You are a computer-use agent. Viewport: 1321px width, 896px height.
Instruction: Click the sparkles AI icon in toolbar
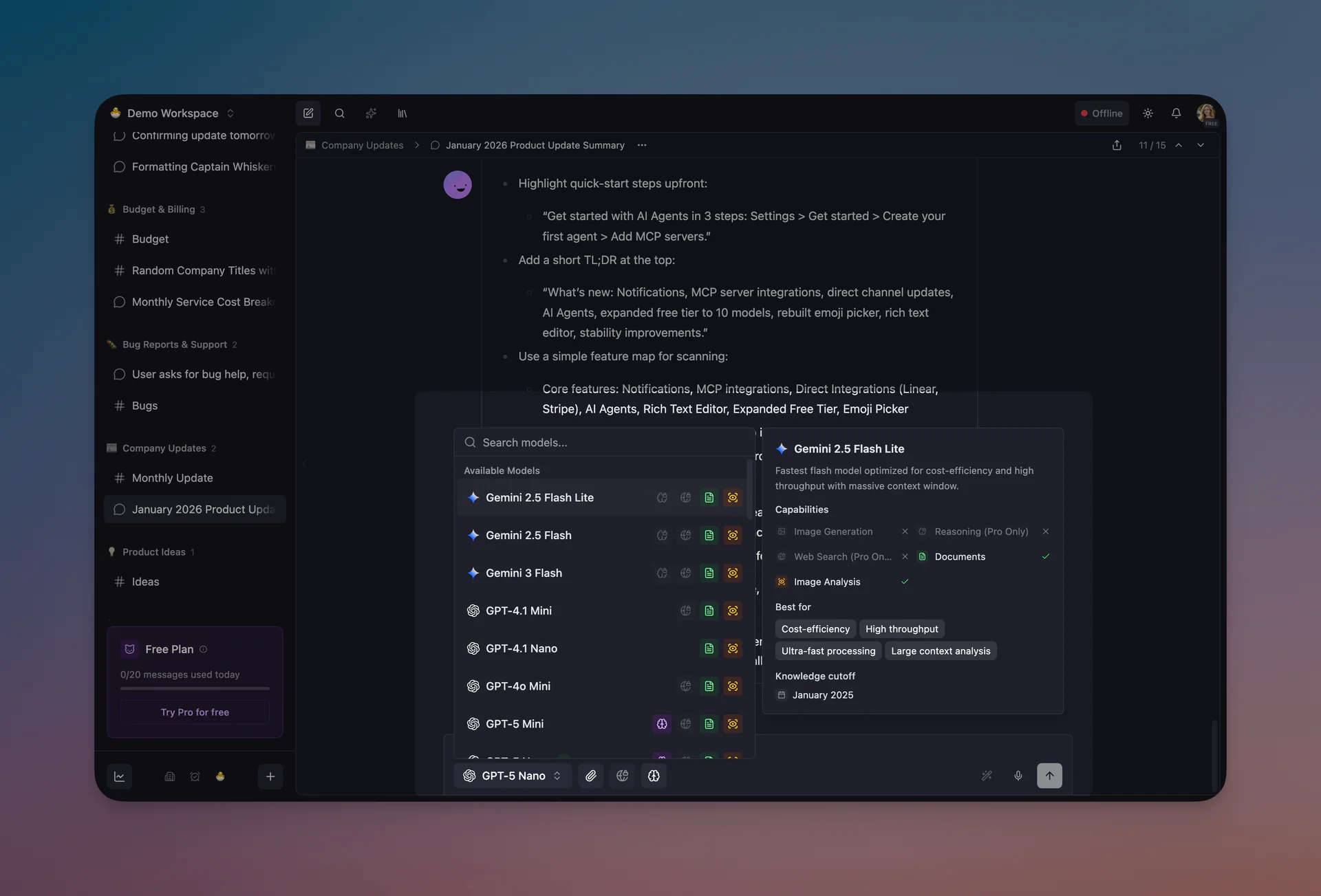371,113
